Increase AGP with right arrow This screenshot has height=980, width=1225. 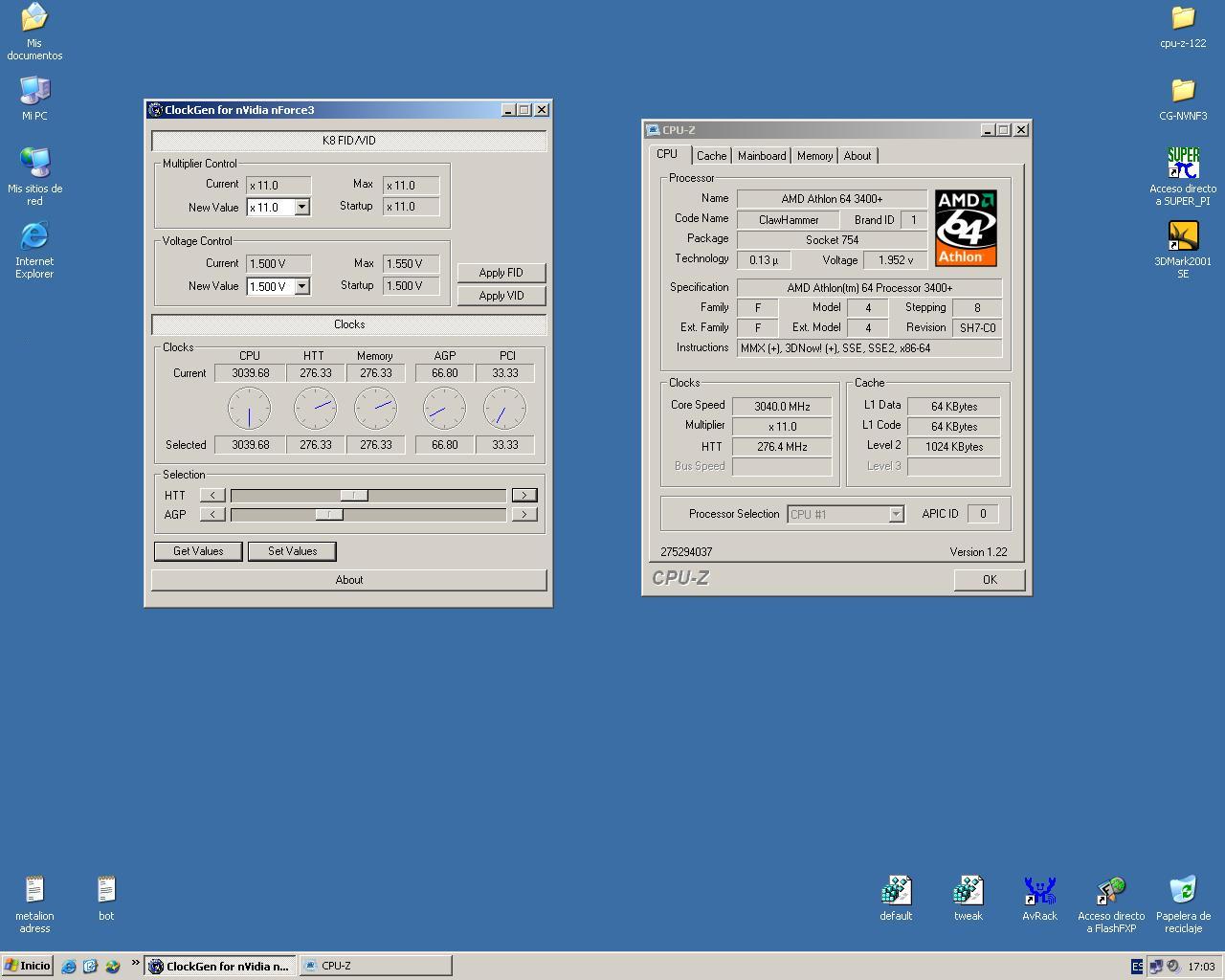pos(523,514)
